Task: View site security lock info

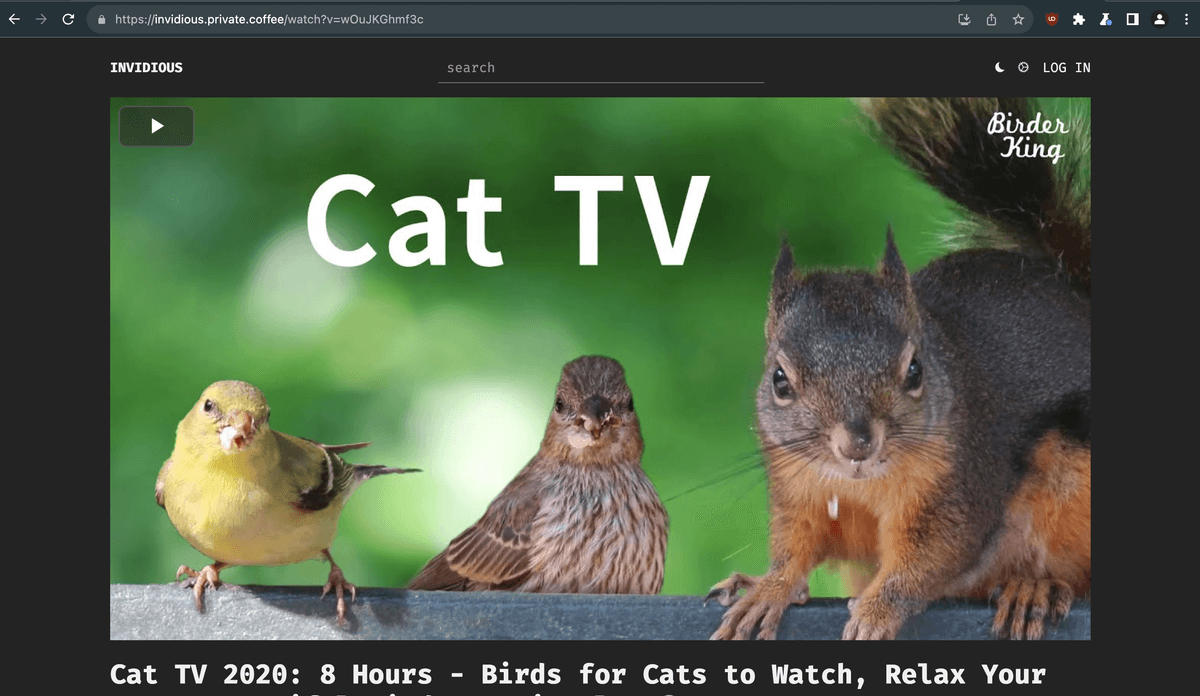Action: point(101,19)
